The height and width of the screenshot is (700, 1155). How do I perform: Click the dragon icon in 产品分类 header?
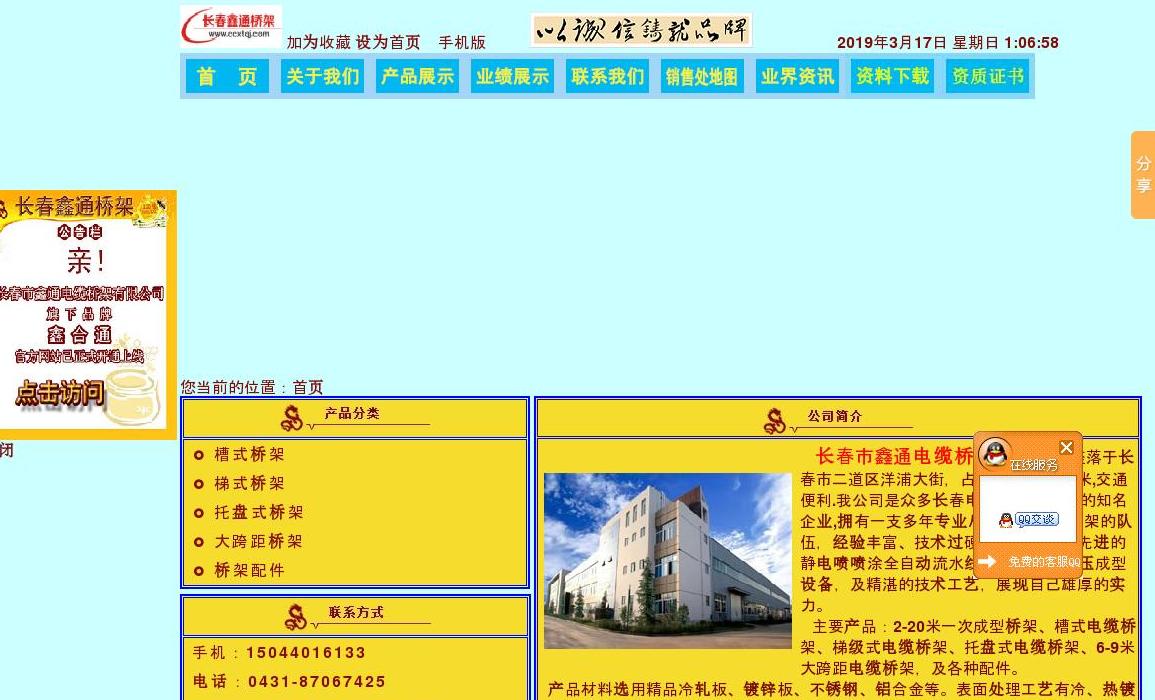click(x=292, y=418)
